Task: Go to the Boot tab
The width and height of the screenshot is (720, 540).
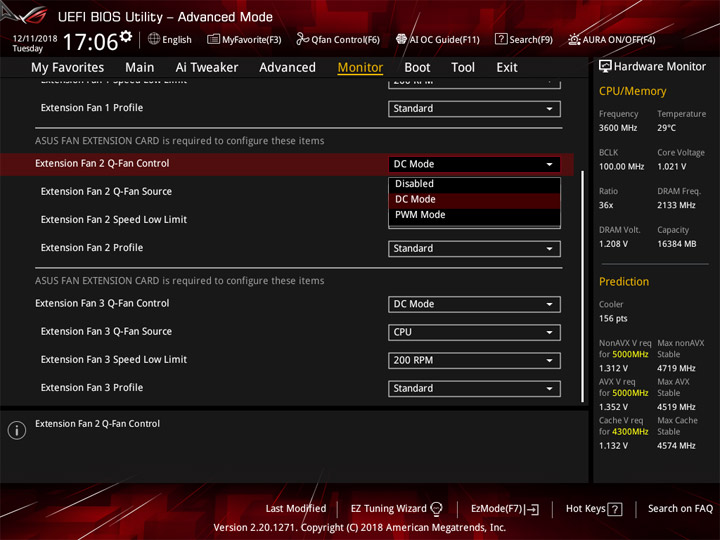Action: 417,68
